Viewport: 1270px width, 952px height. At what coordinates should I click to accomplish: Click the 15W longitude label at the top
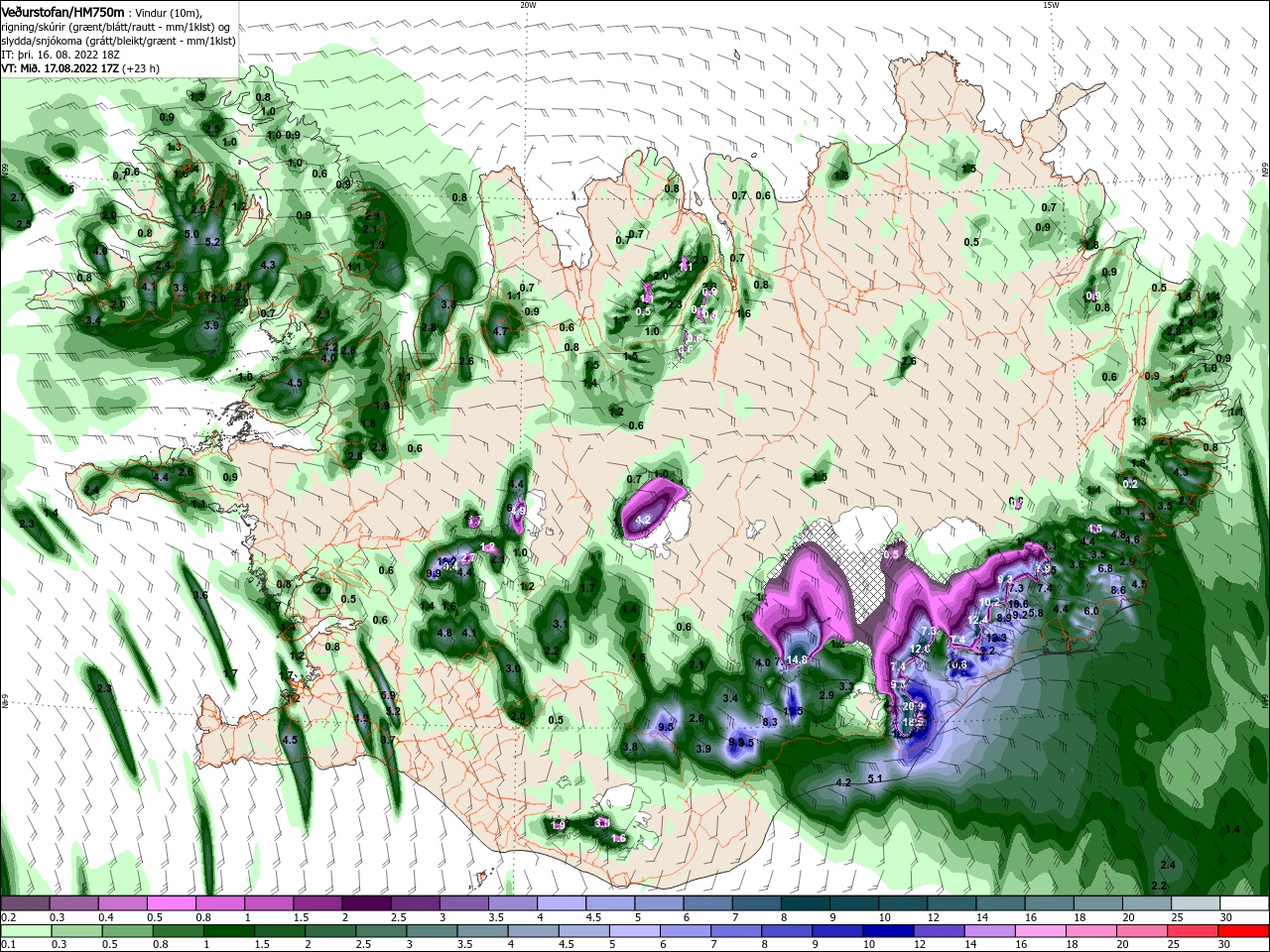[x=1051, y=5]
